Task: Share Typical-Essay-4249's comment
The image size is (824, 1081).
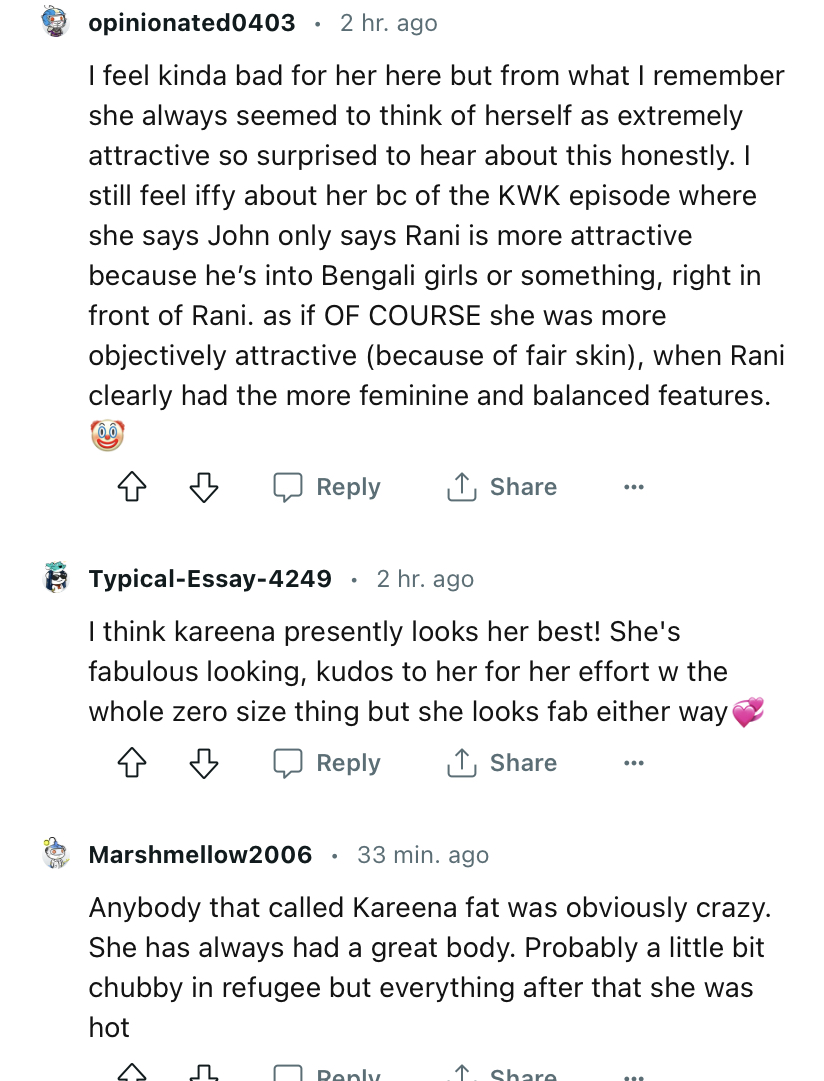Action: coord(502,763)
